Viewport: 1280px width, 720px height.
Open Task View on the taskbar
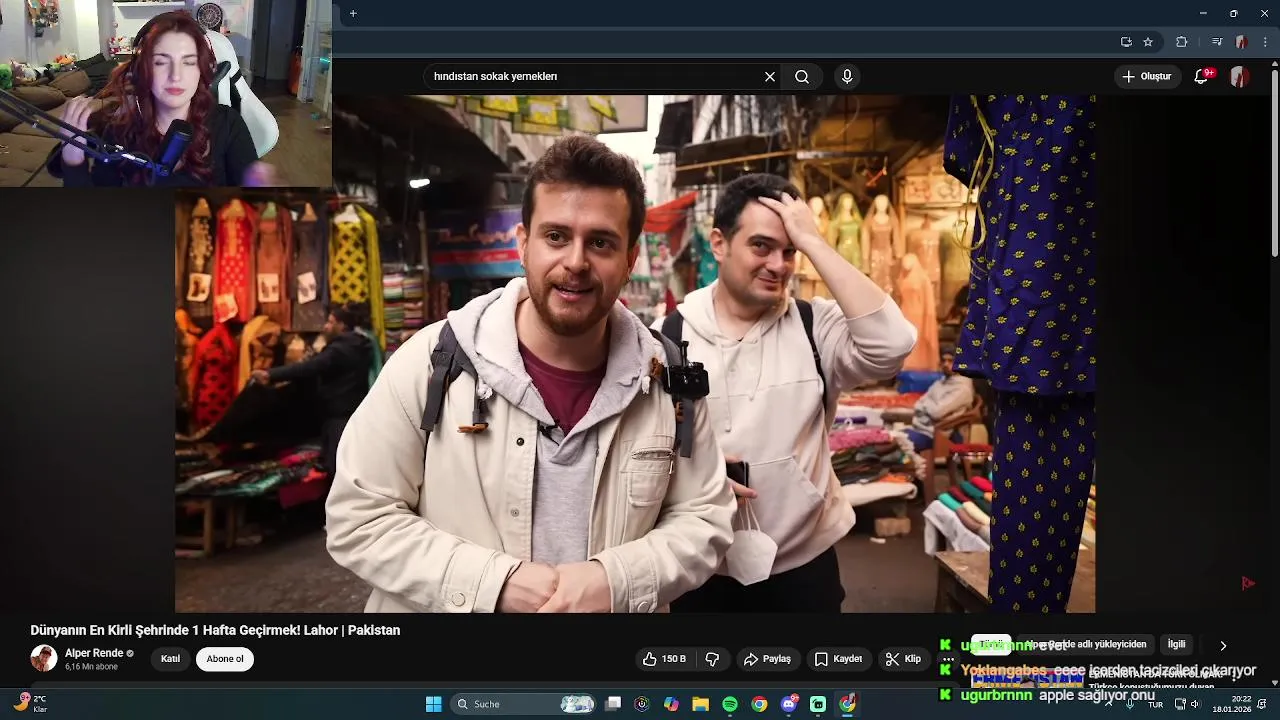(x=613, y=704)
